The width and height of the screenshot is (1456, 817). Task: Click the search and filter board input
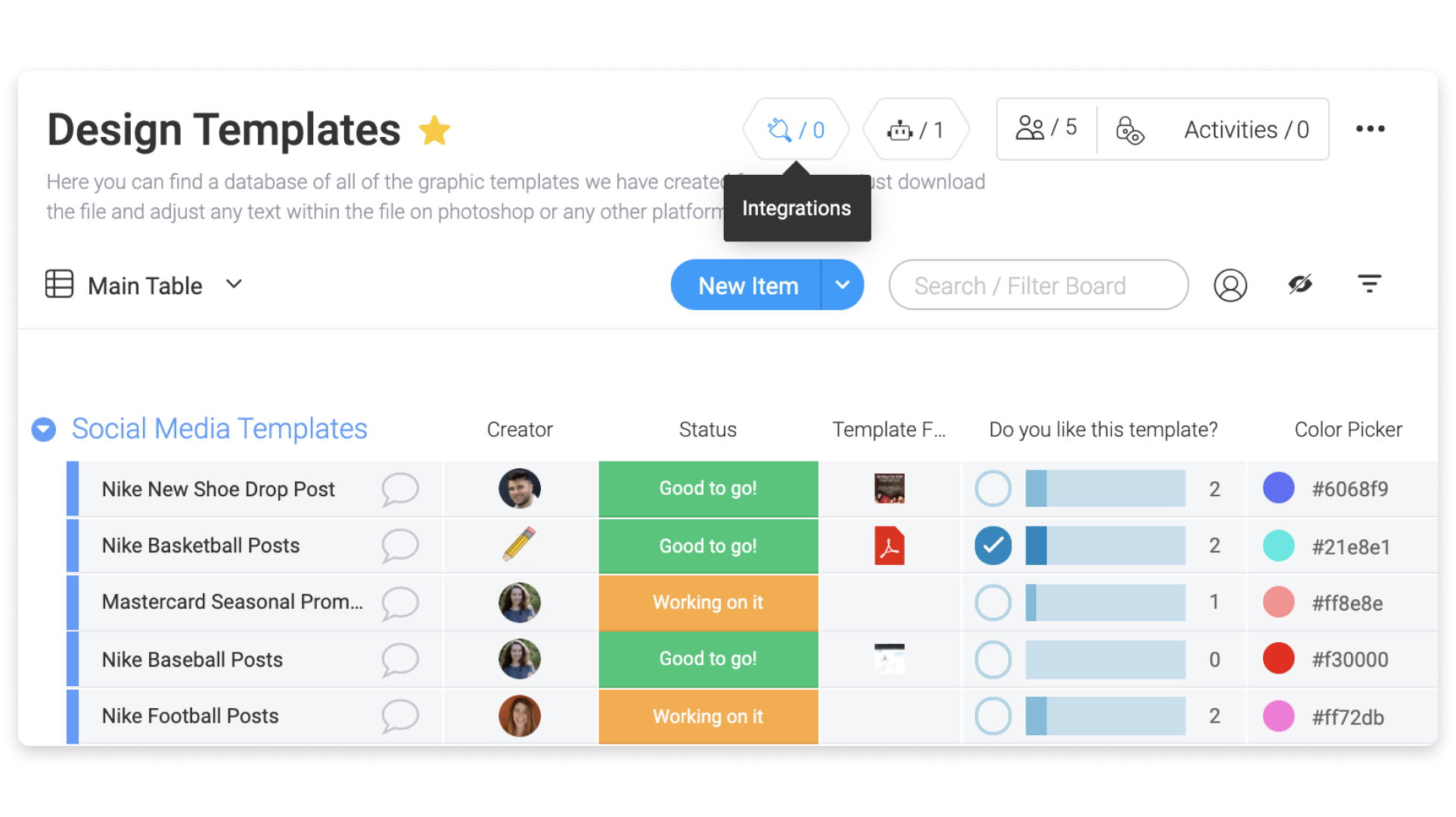click(x=1034, y=286)
